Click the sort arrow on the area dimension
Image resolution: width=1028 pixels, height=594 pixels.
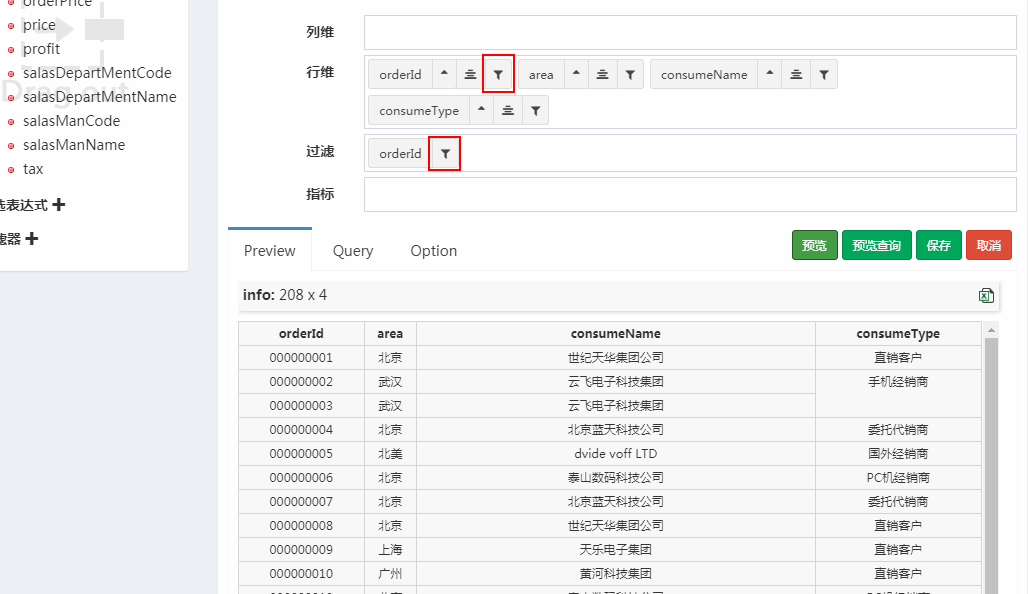pos(576,74)
